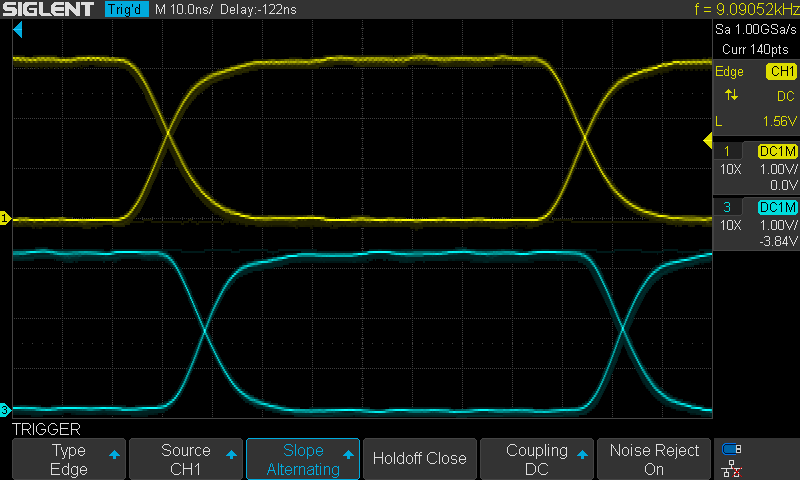Click the Curr 140pts memory depth
Screen dimensions: 800x480
pos(755,49)
